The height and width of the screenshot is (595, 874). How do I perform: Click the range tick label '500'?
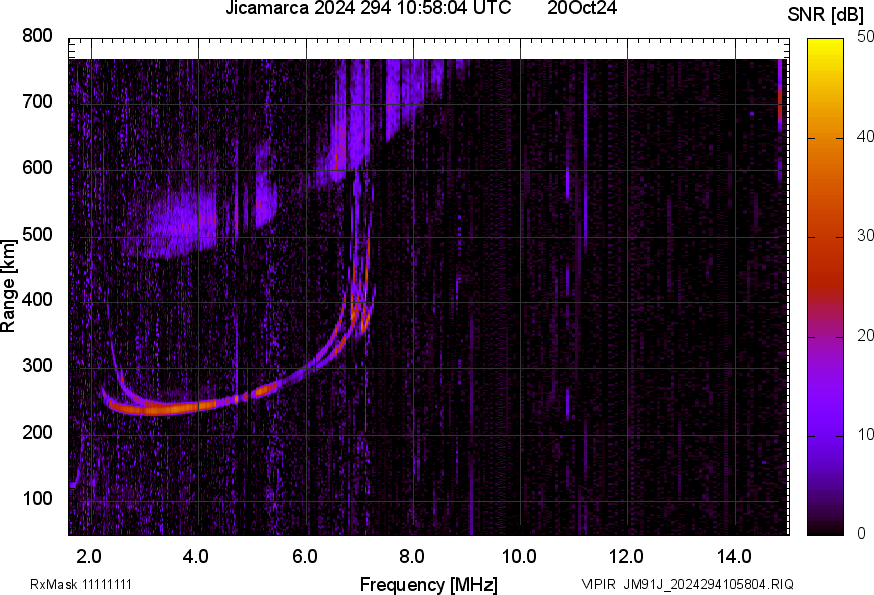coord(37,234)
